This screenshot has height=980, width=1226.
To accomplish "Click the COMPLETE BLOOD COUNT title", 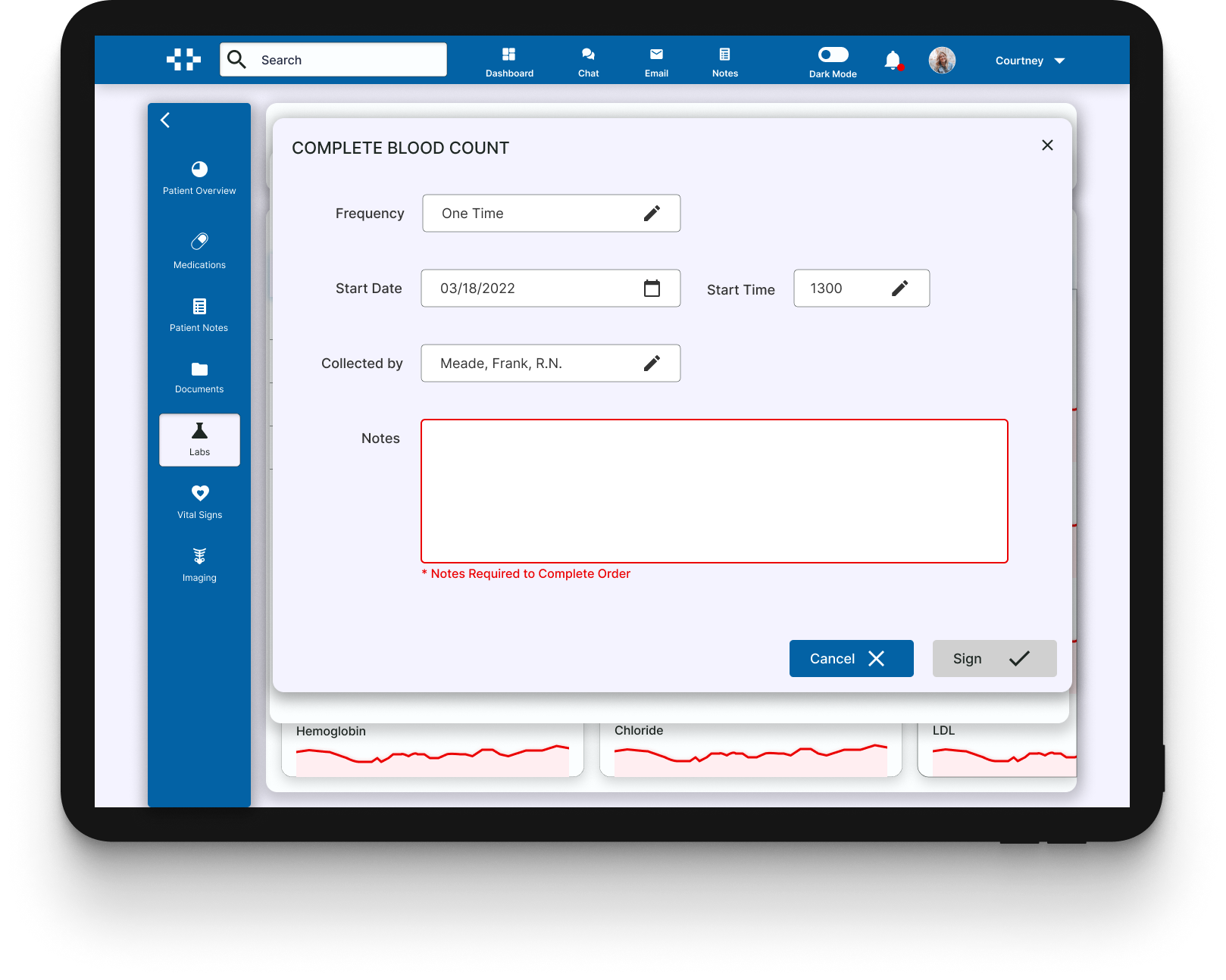I will pos(400,148).
